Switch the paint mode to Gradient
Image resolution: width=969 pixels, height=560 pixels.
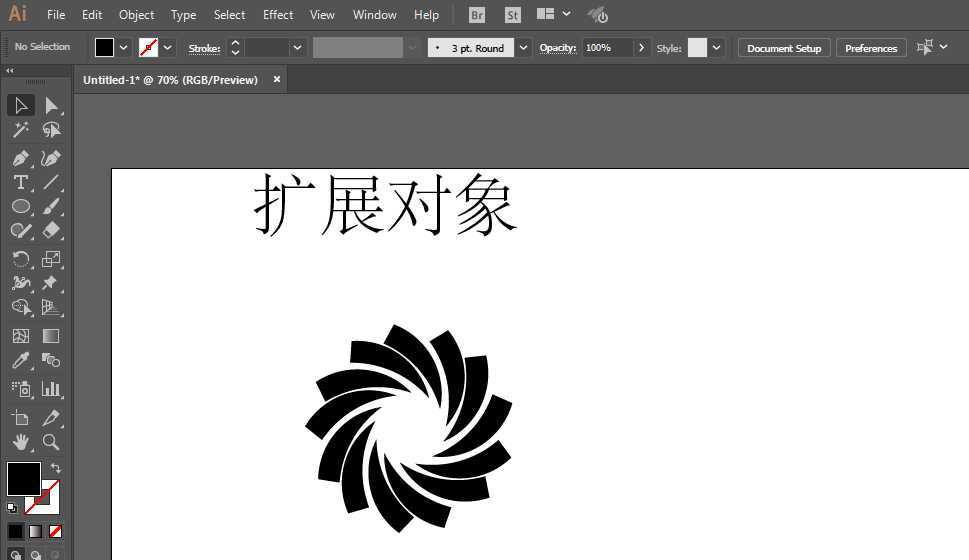pos(35,531)
